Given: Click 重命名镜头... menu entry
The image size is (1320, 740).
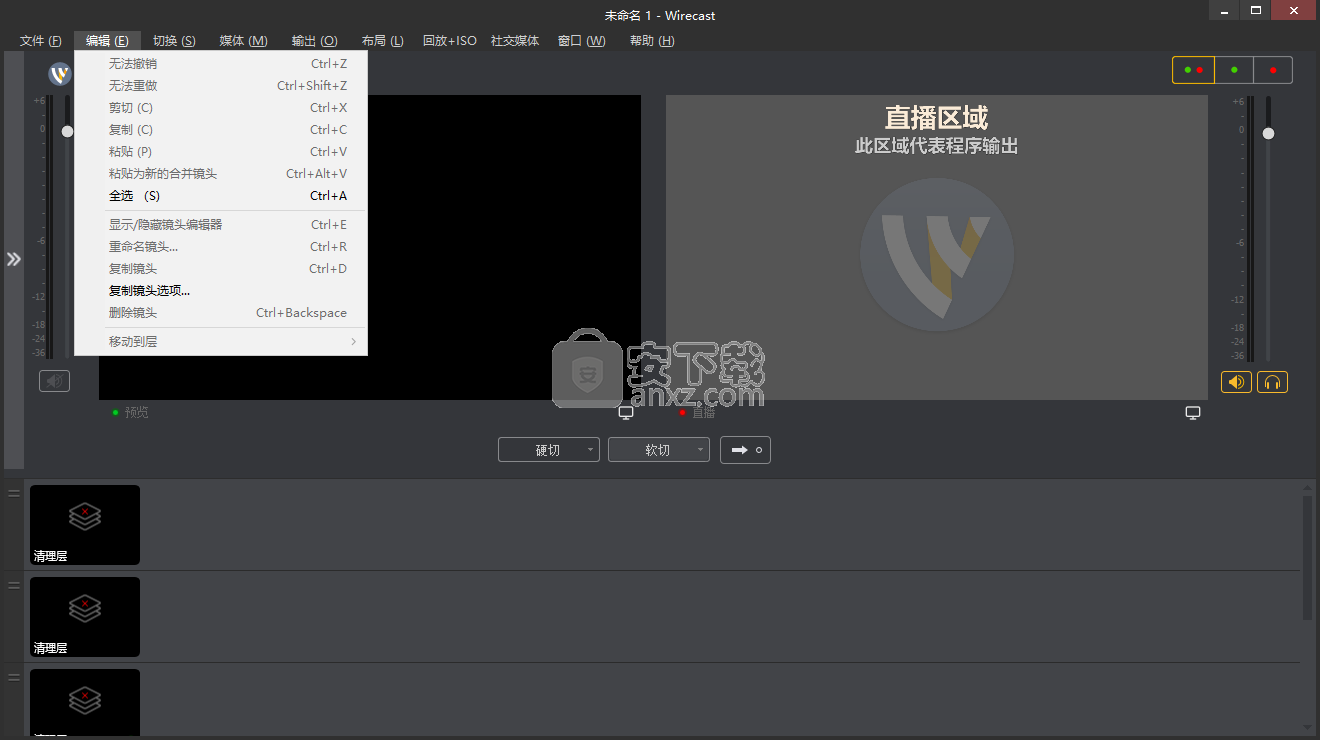Looking at the screenshot, I should [x=221, y=247].
